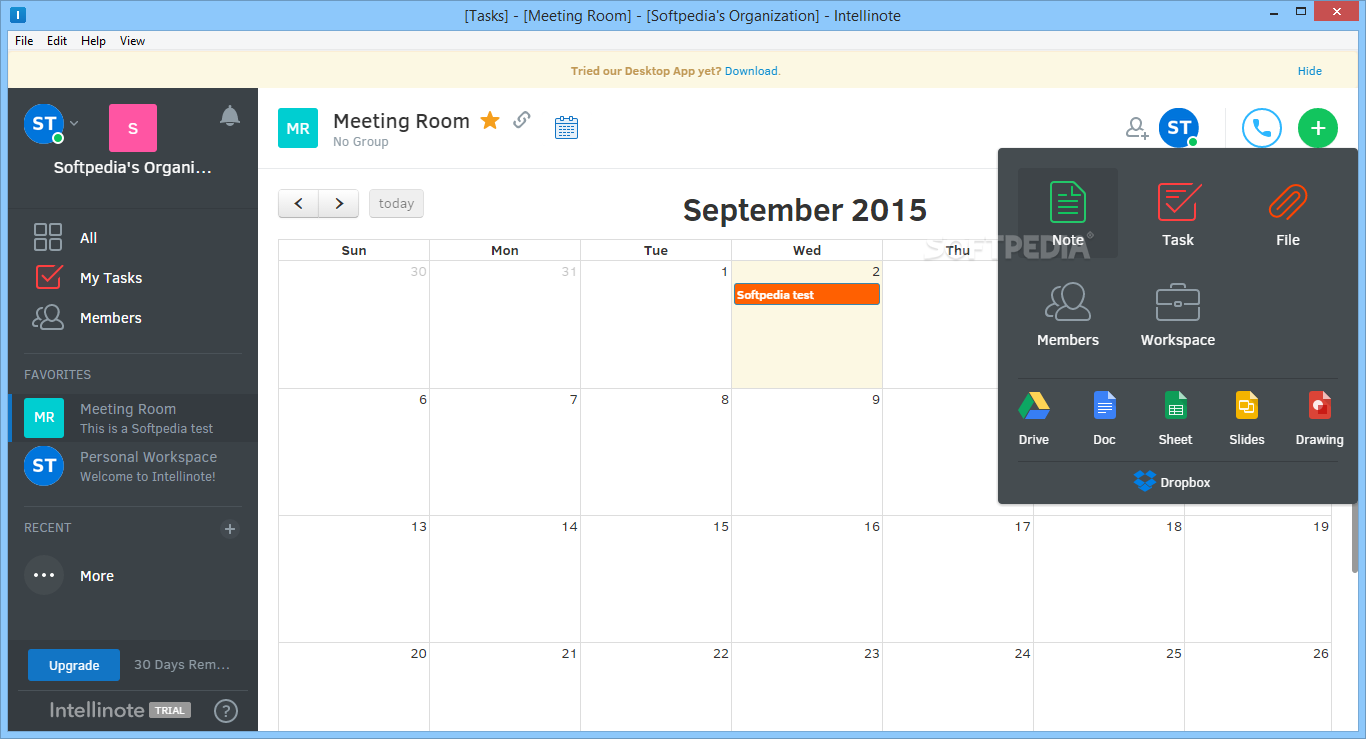Create a Google Sheet
The width and height of the screenshot is (1366, 739).
pyautogui.click(x=1176, y=419)
